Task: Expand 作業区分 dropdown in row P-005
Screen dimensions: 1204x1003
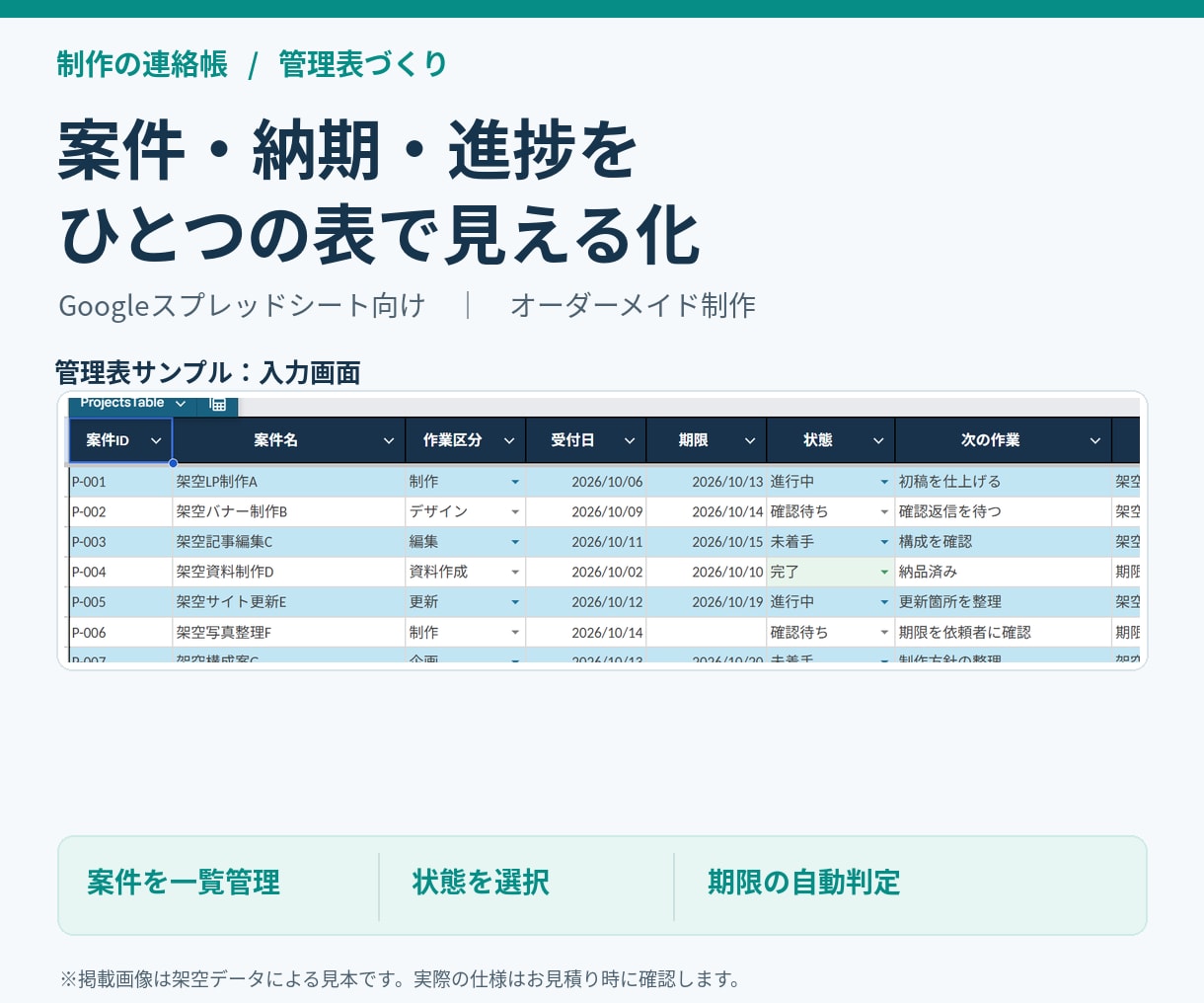Action: (515, 602)
